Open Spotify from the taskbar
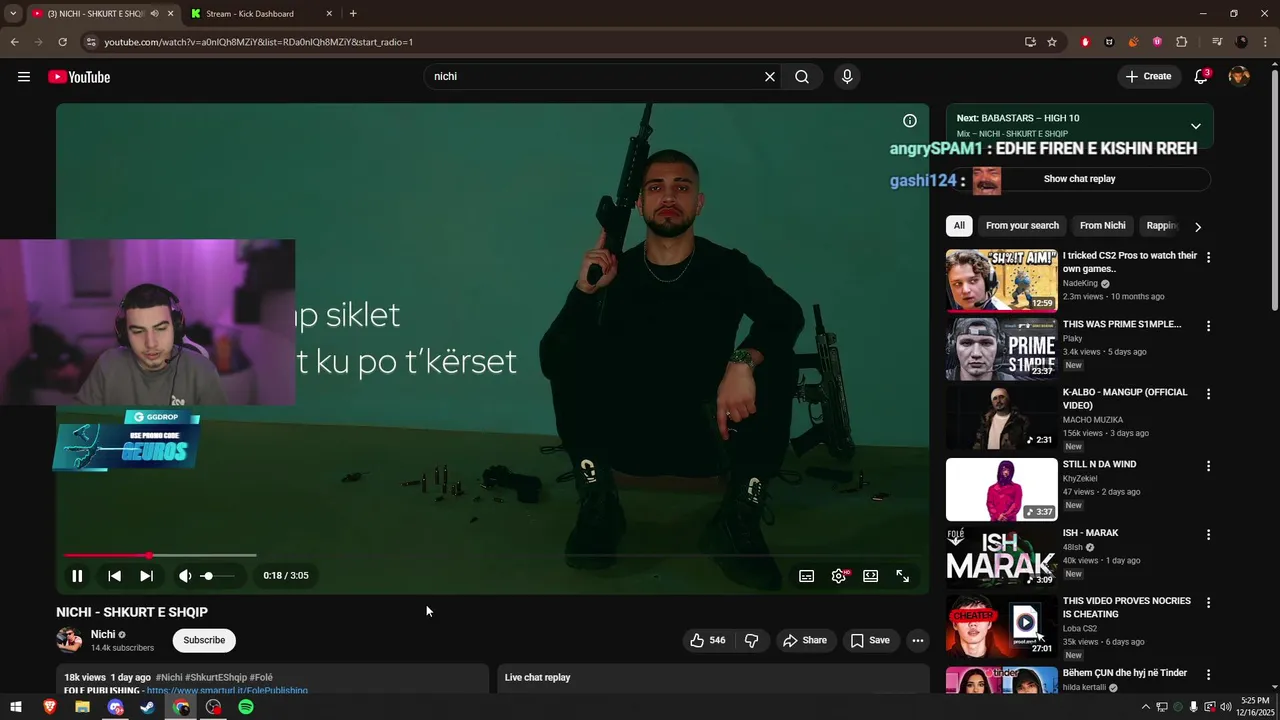Viewport: 1280px width, 720px height. click(246, 707)
